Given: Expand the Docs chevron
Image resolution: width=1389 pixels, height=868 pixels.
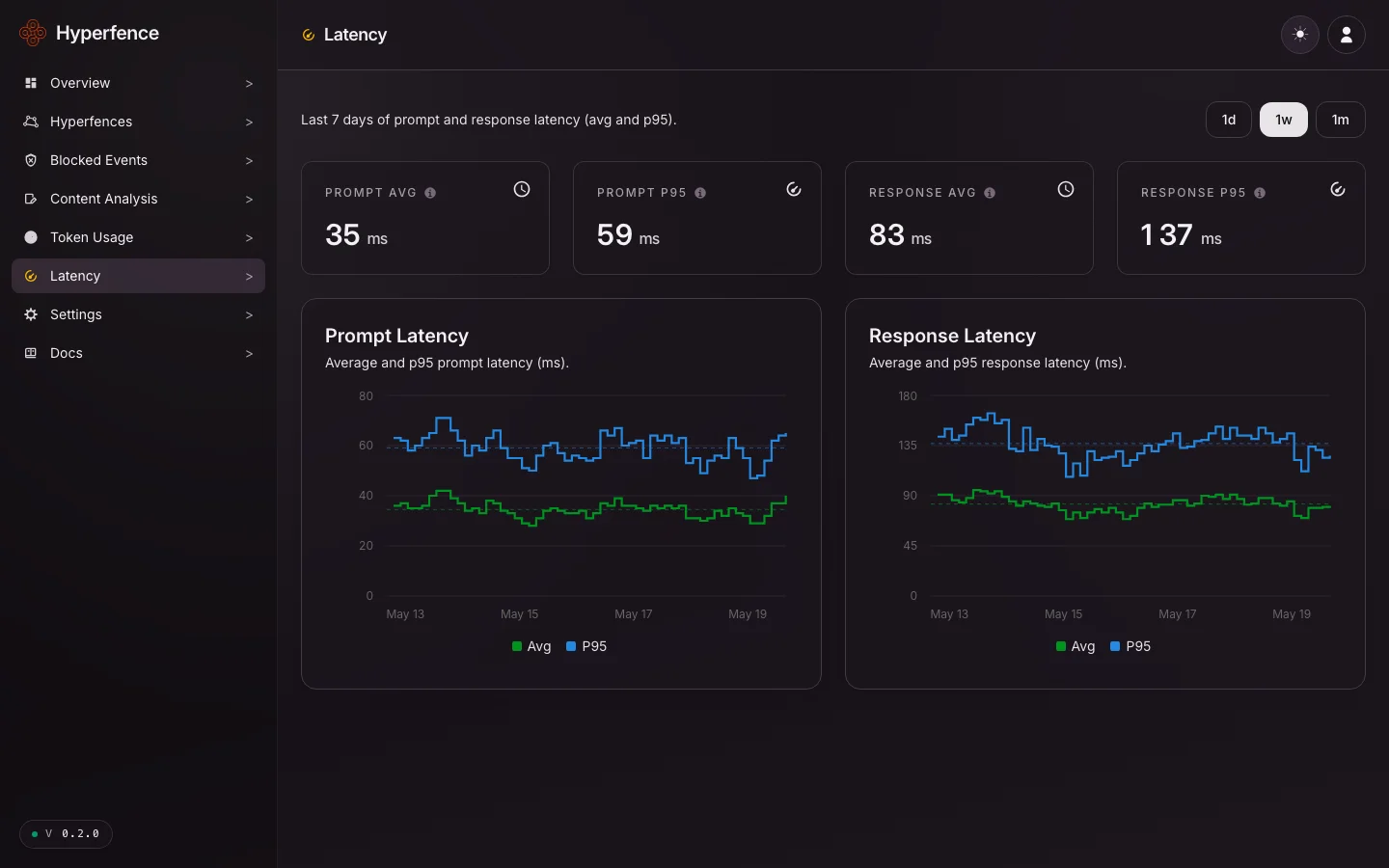Looking at the screenshot, I should (x=249, y=354).
